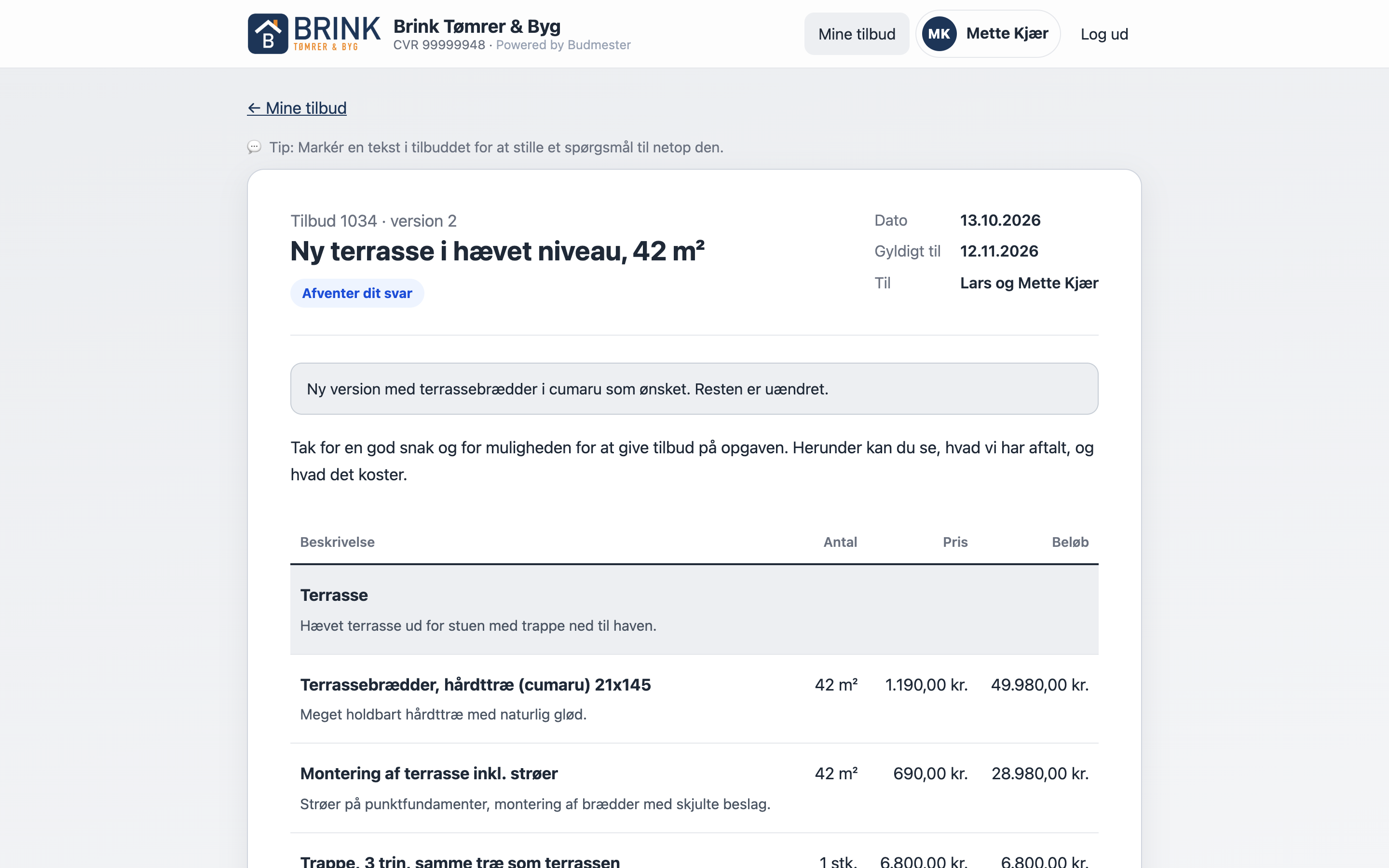Click the price 690,00 kr.
1389x868 pixels.
coord(930,774)
